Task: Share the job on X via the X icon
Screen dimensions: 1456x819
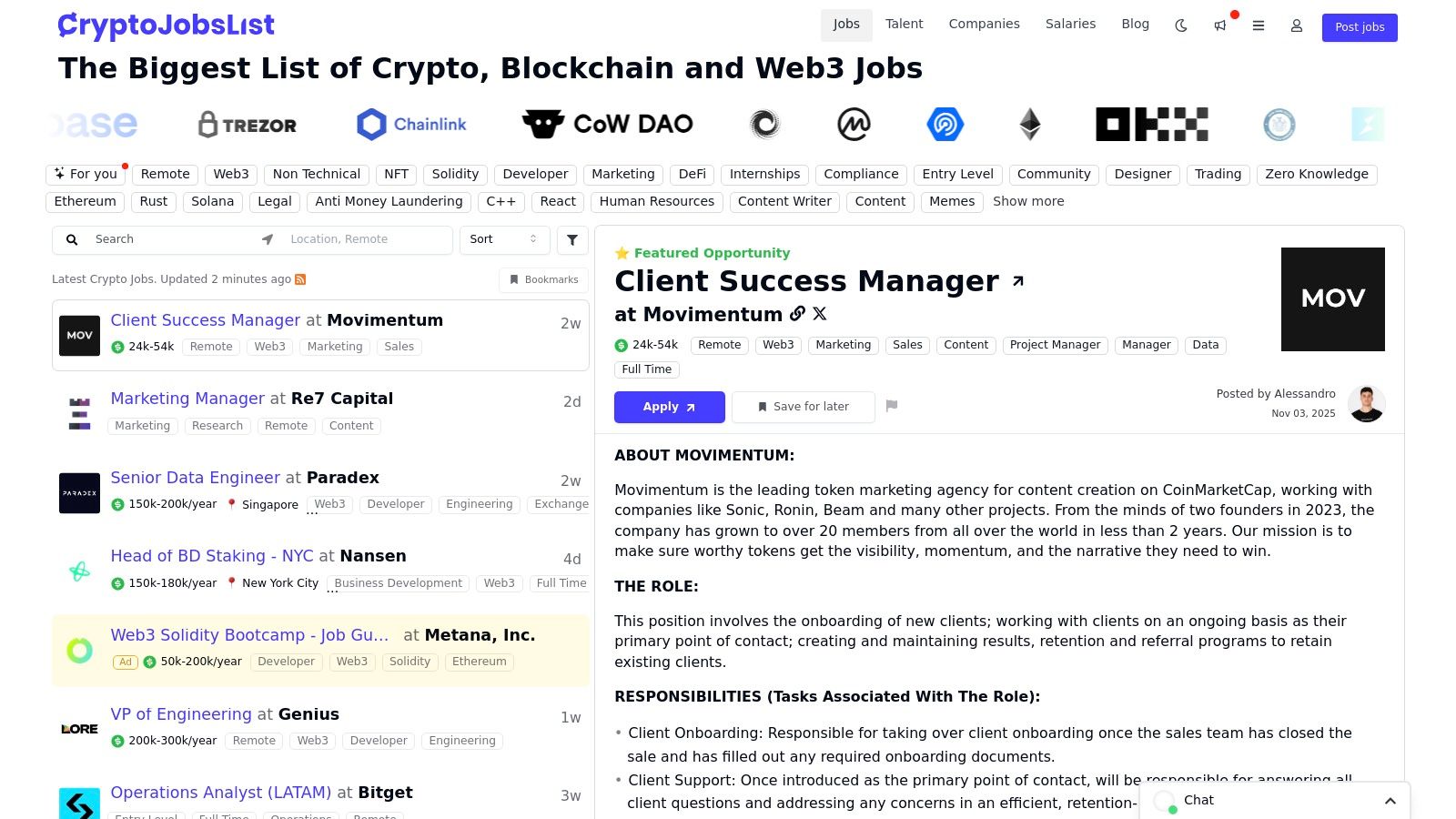Action: [x=819, y=313]
